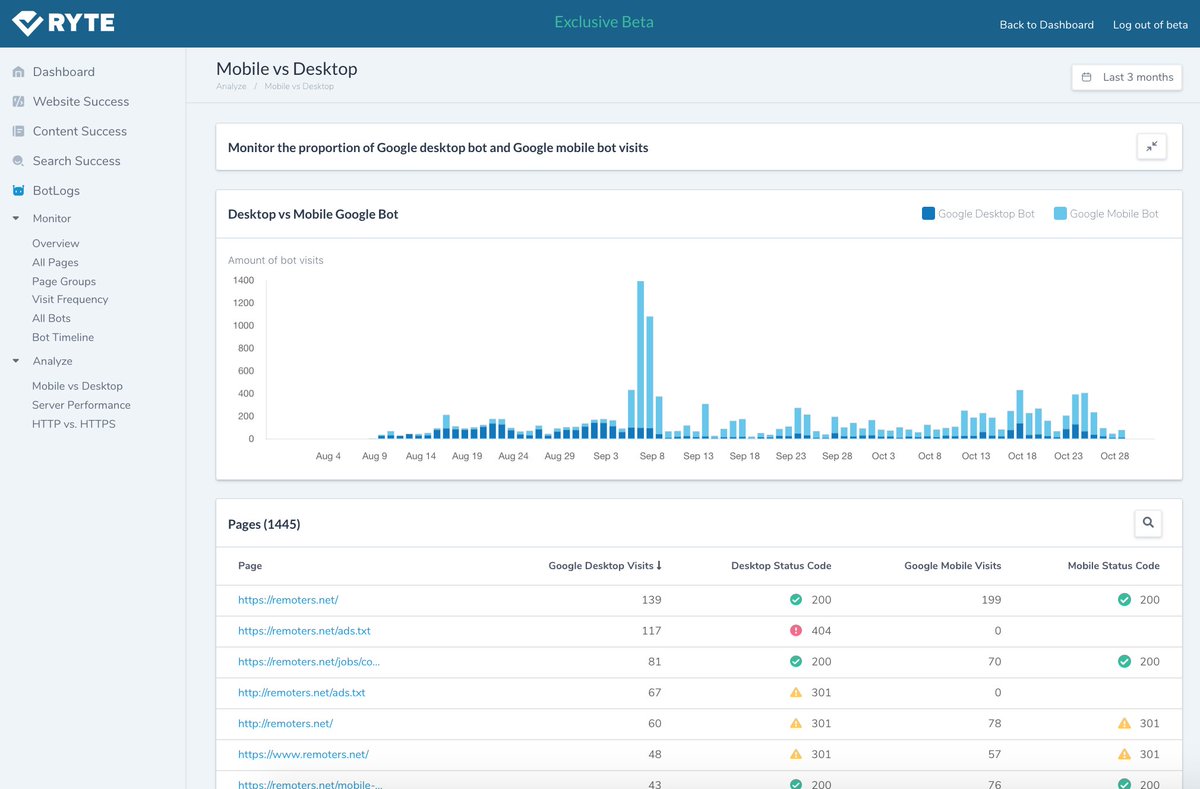
Task: Click the BotLogs robot icon
Action: tap(18, 191)
